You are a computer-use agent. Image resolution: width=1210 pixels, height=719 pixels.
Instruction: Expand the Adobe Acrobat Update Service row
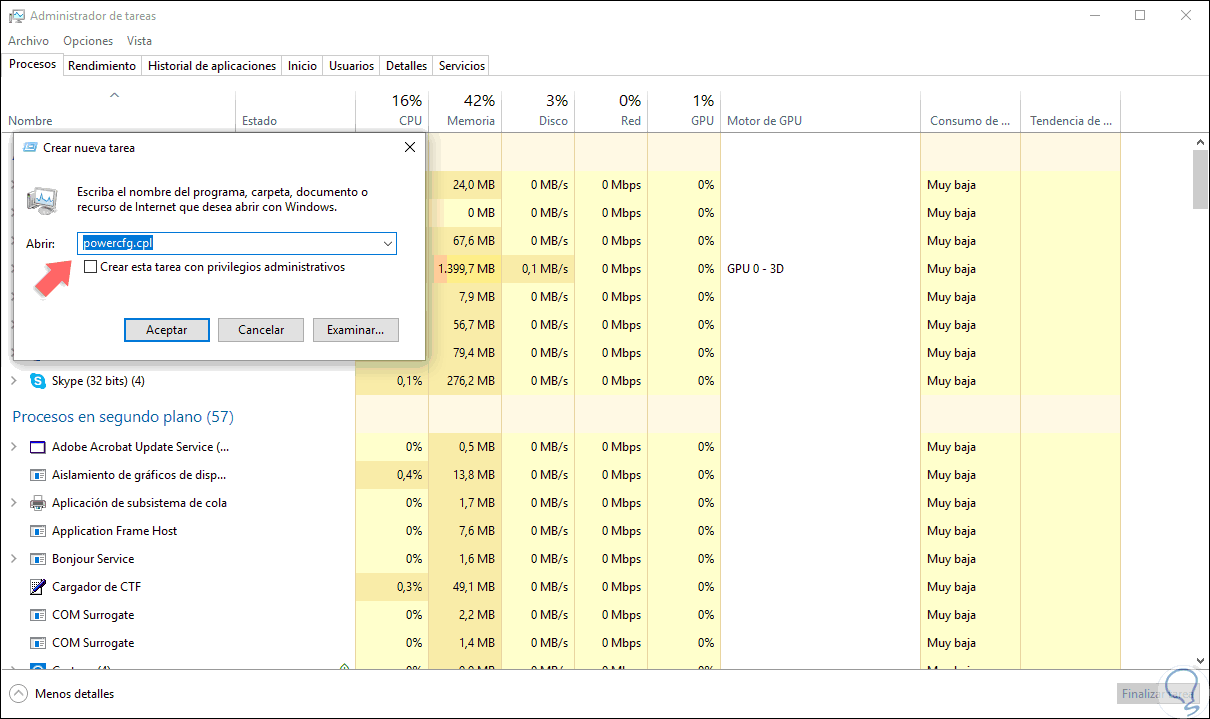[x=14, y=447]
